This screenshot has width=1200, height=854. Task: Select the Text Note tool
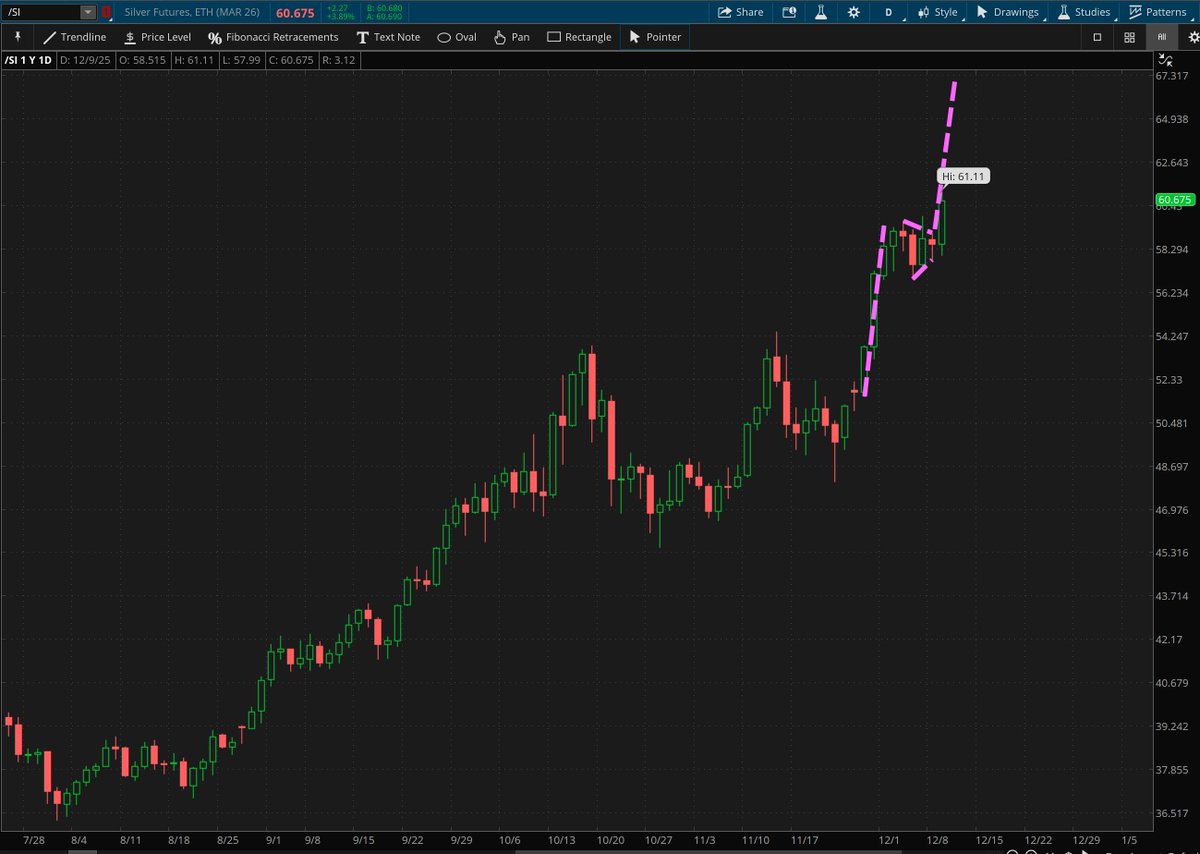point(388,37)
